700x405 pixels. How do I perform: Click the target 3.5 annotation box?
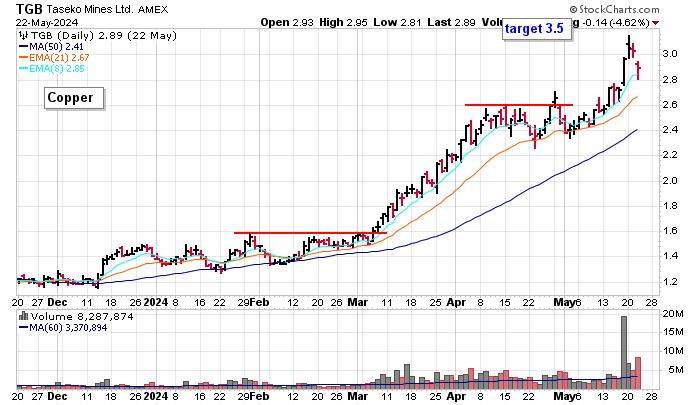pos(536,29)
